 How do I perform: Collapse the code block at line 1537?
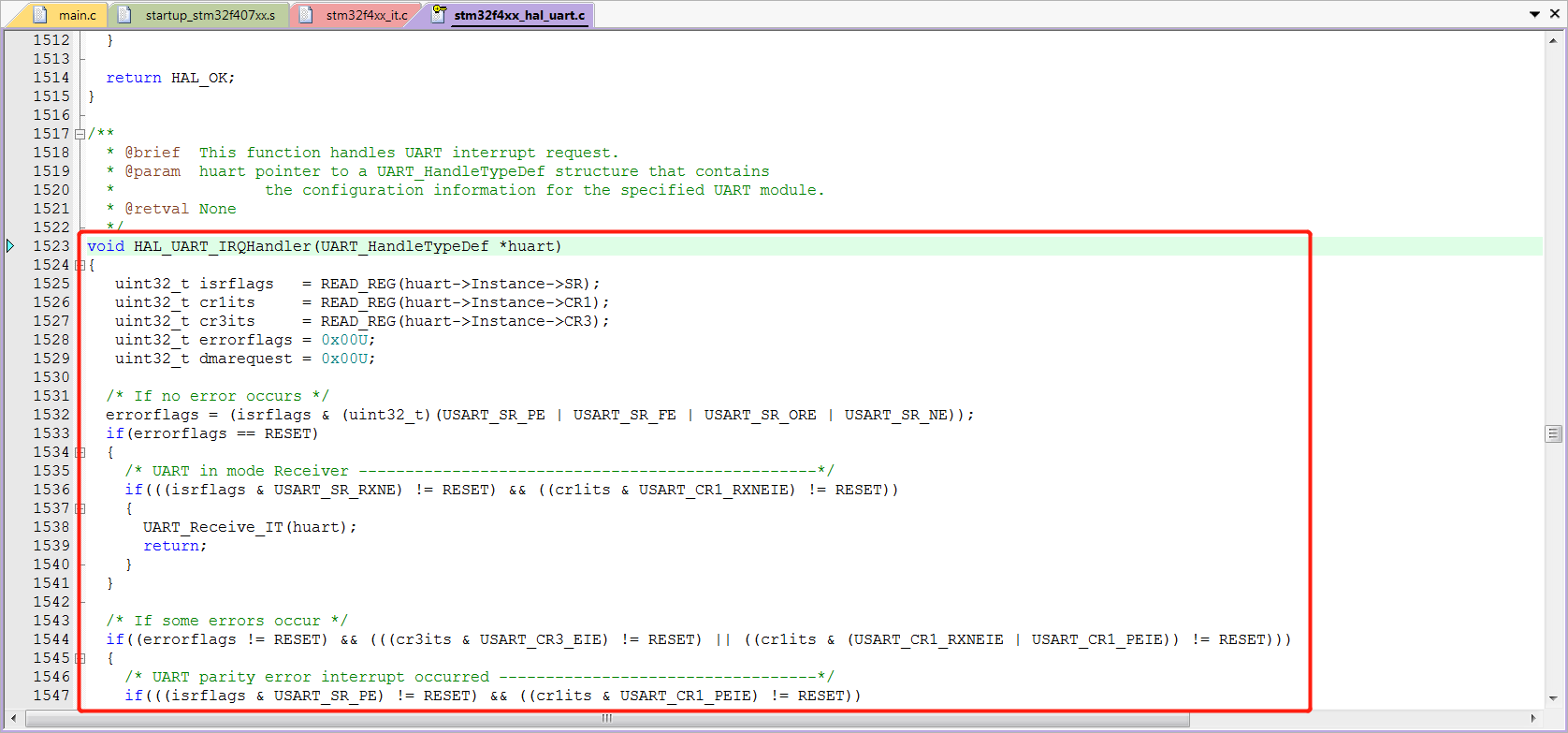tap(80, 508)
